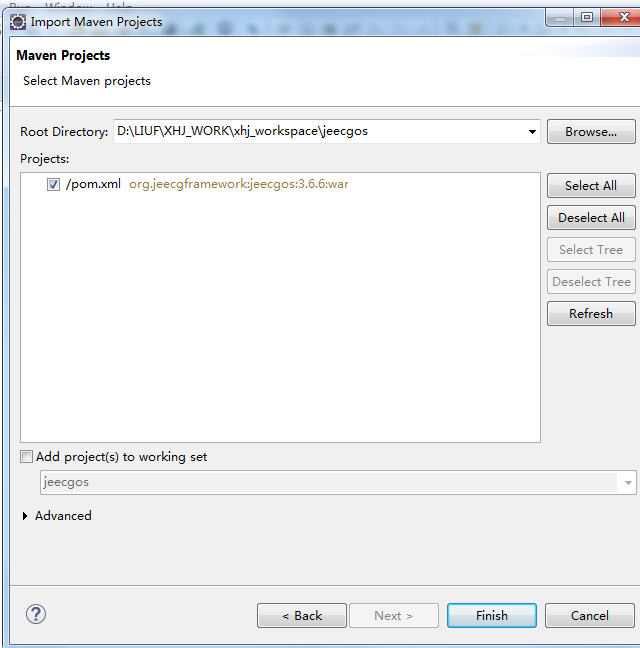Image resolution: width=640 pixels, height=648 pixels.
Task: Enable Add project(s) to working set
Action: click(x=26, y=457)
